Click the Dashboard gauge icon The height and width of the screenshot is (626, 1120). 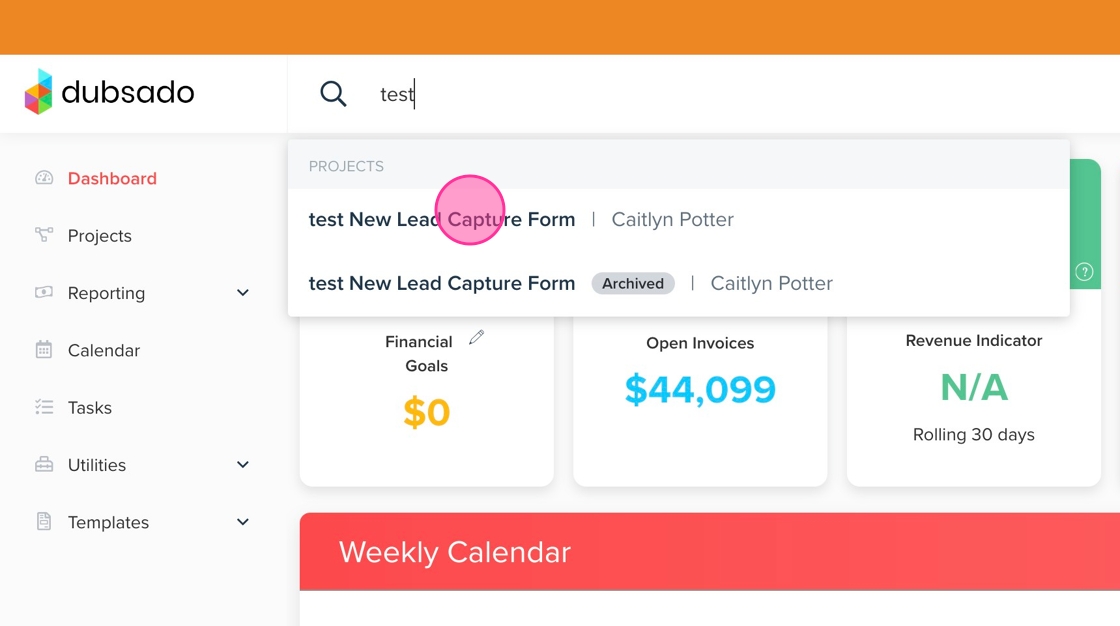coord(44,178)
